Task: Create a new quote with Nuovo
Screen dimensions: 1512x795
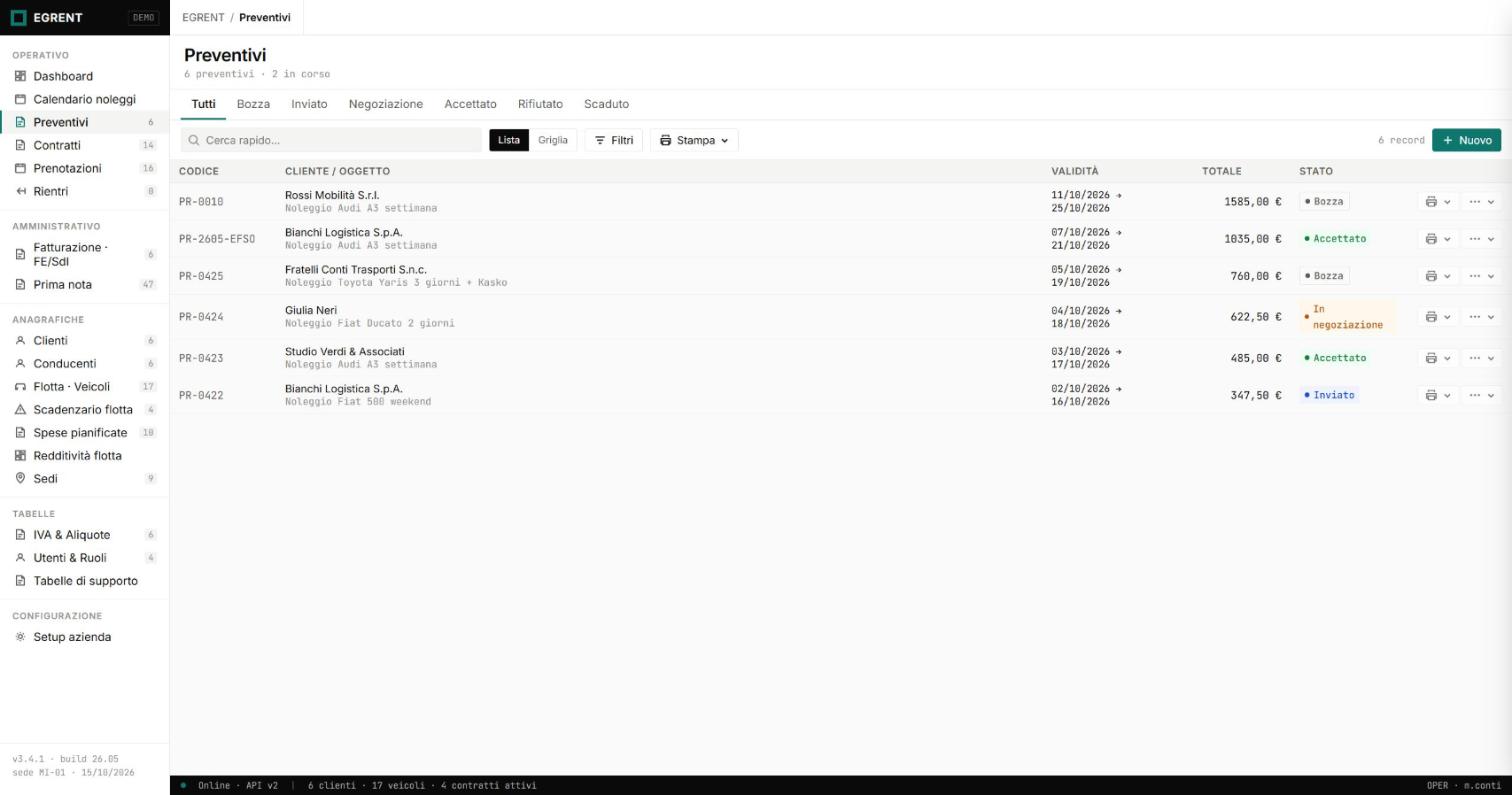Action: 1466,140
